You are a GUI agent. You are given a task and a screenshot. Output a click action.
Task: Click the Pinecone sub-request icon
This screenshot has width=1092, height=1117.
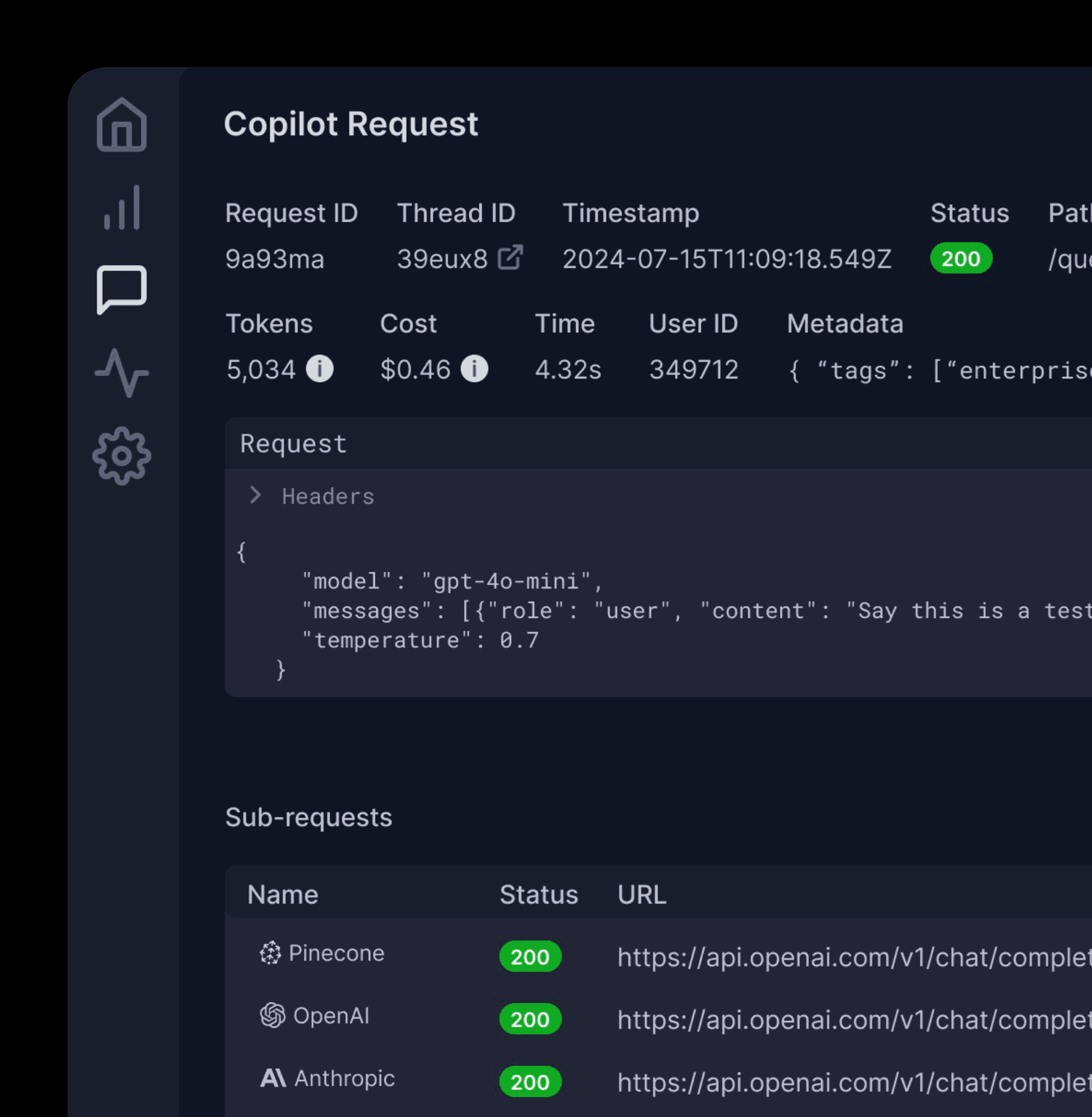(x=270, y=953)
